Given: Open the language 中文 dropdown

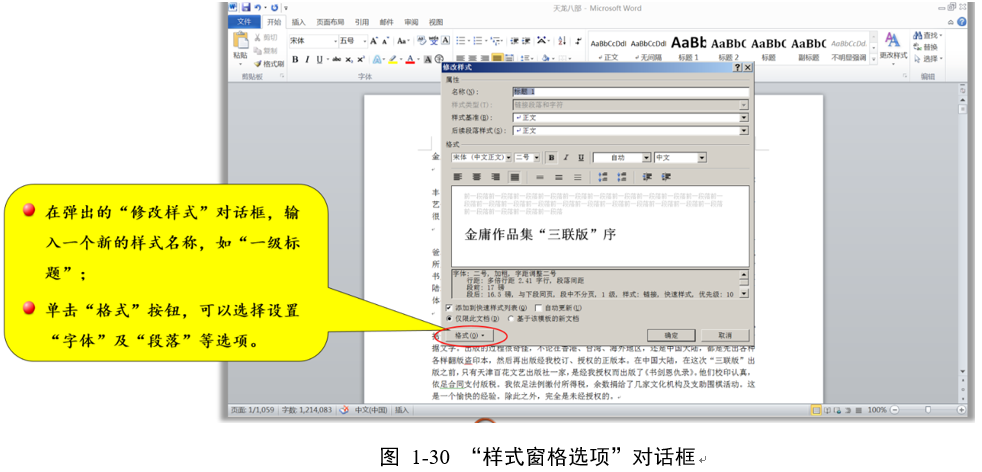Looking at the screenshot, I should point(701,158).
